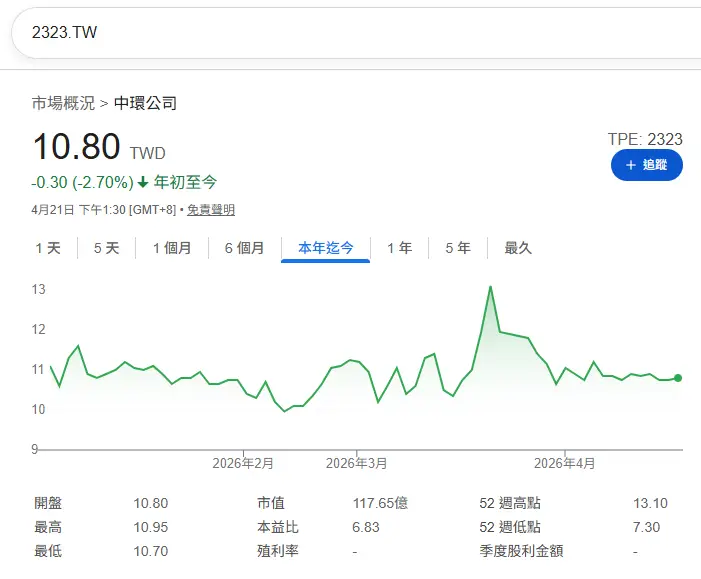Click the green endpoint dot on the chart
Image resolution: width=701 pixels, height=579 pixels.
(x=678, y=378)
